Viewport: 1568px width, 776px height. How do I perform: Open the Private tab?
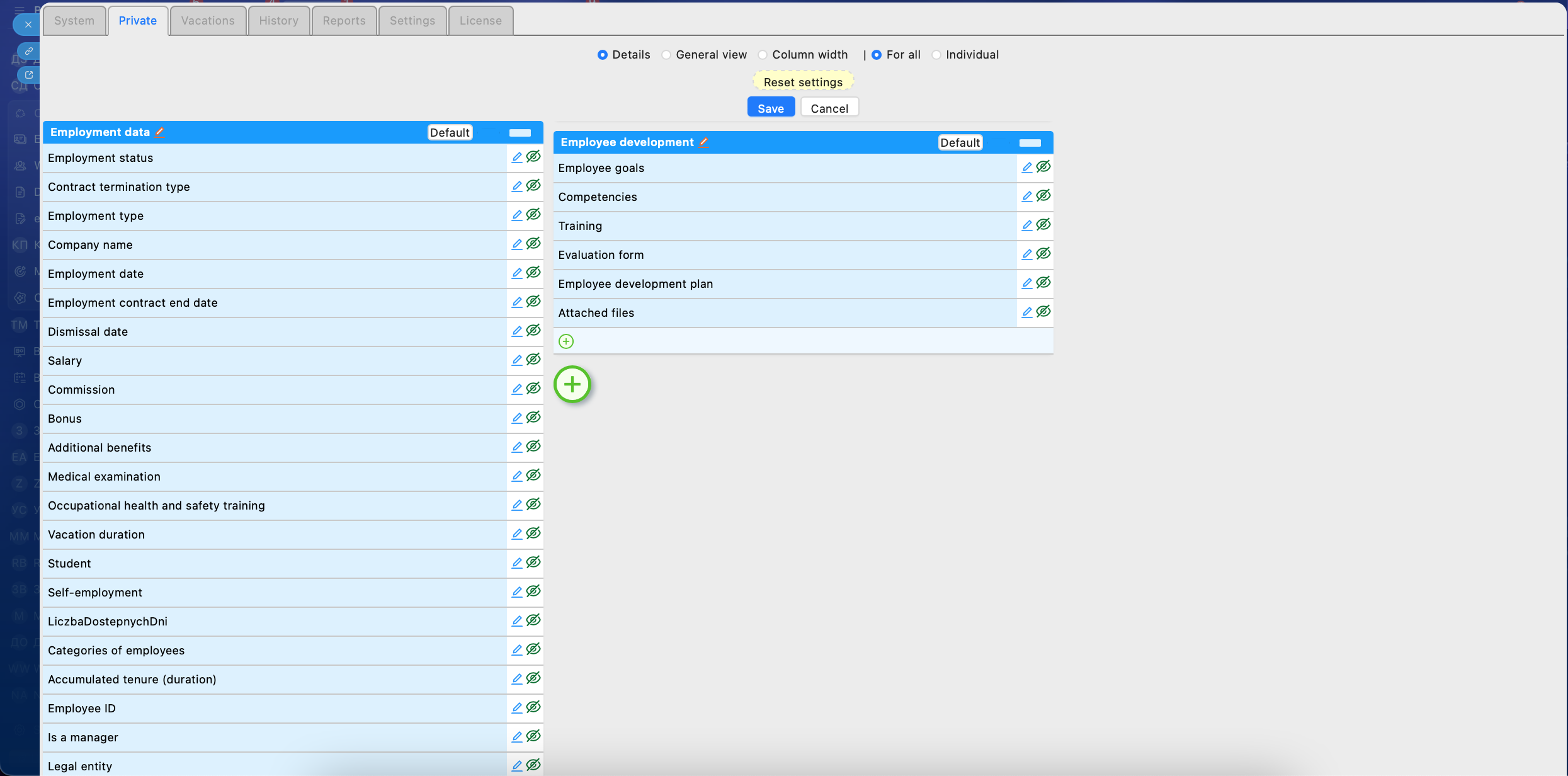(138, 21)
